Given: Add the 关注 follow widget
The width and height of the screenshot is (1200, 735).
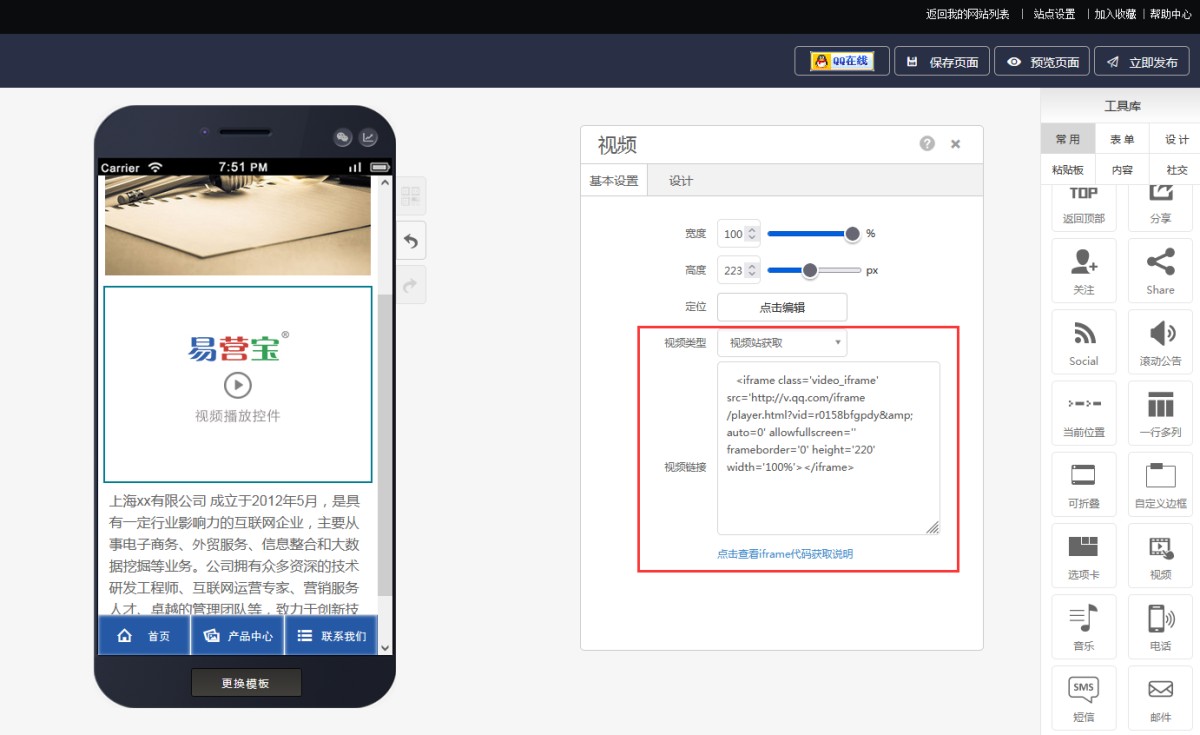Looking at the screenshot, I should pos(1084,271).
